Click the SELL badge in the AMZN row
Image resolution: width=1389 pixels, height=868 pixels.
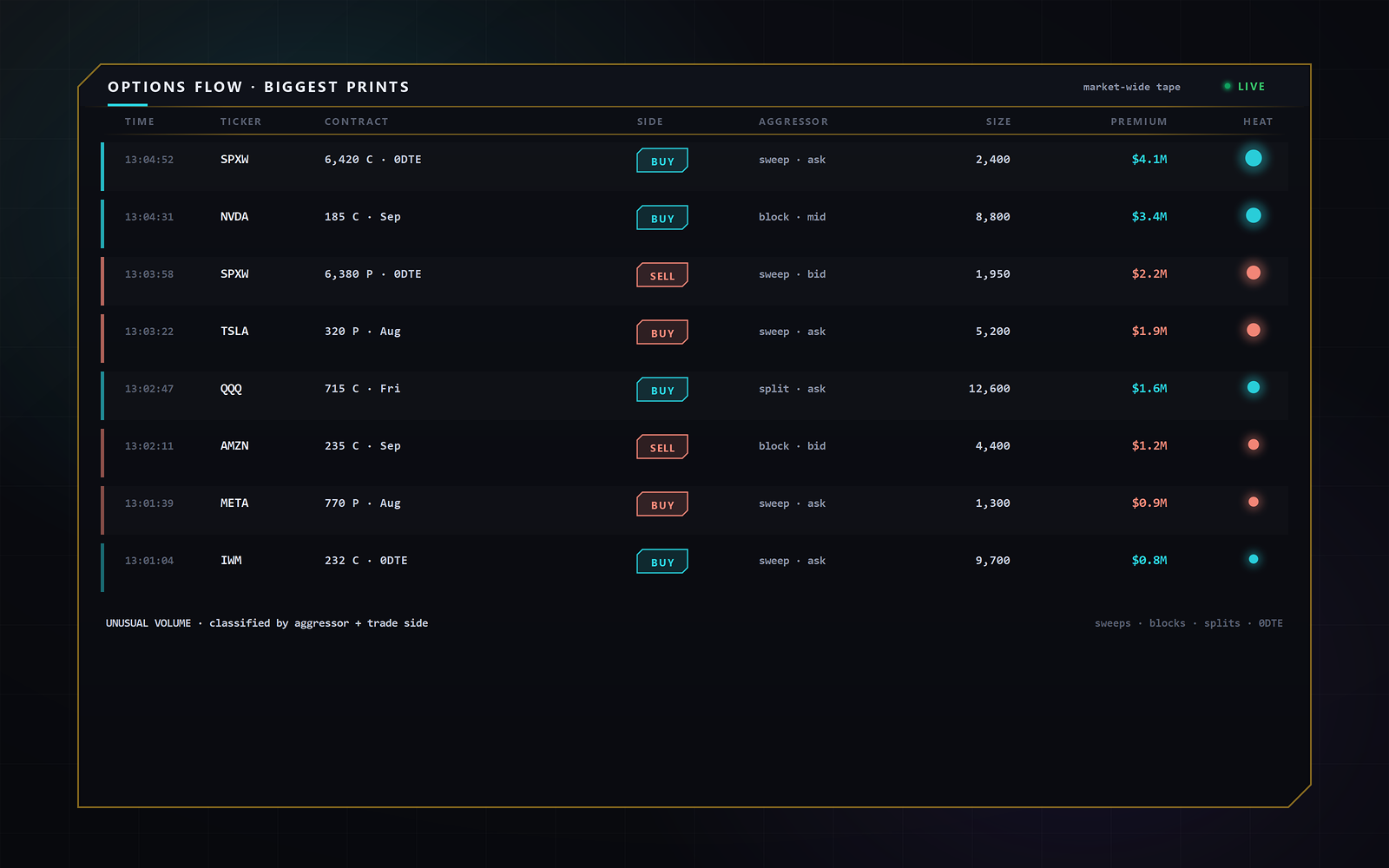point(662,447)
